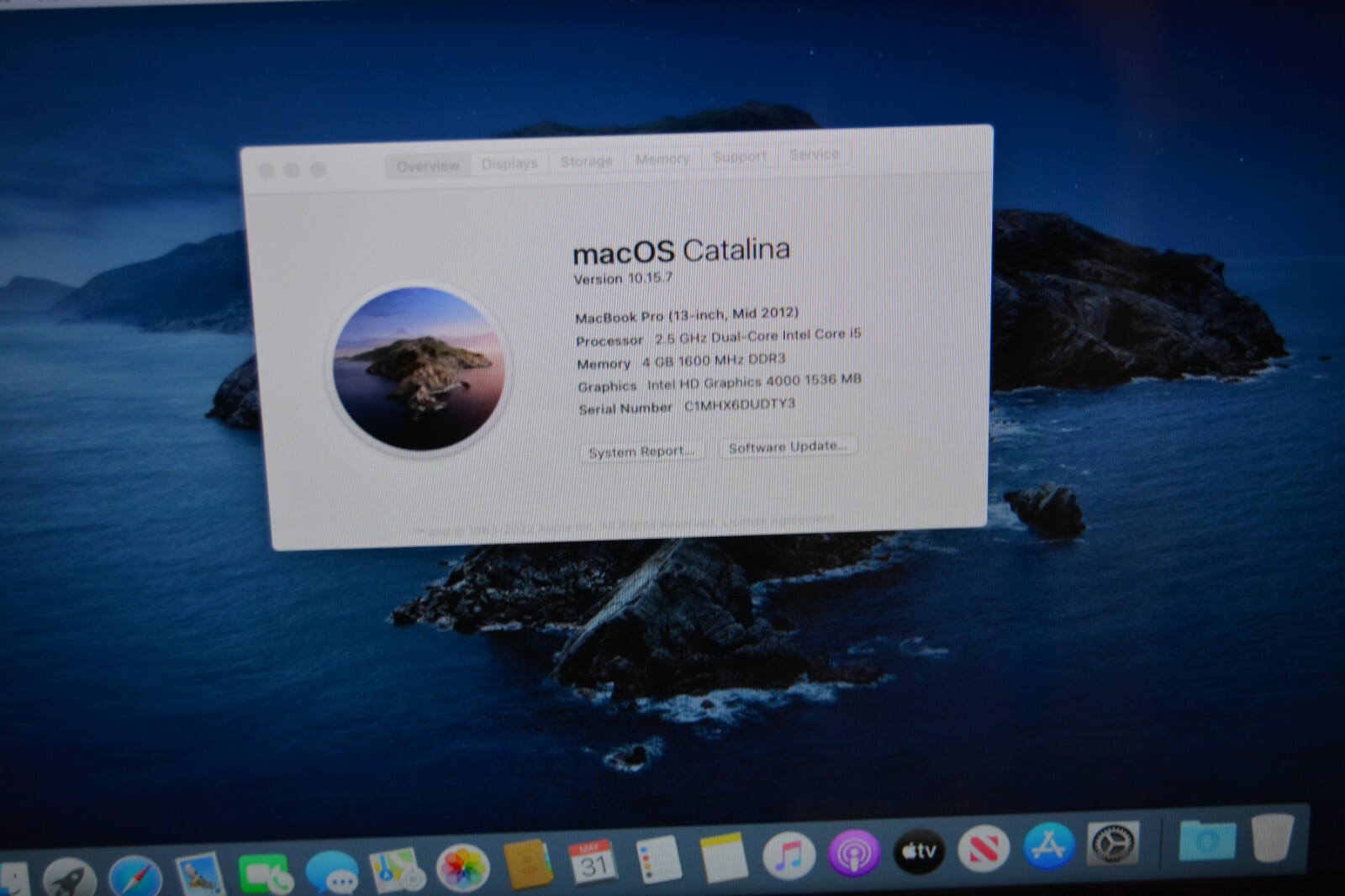Open the Downloads folder in the dock
Screen dimensions: 1345x896
click(x=1207, y=840)
